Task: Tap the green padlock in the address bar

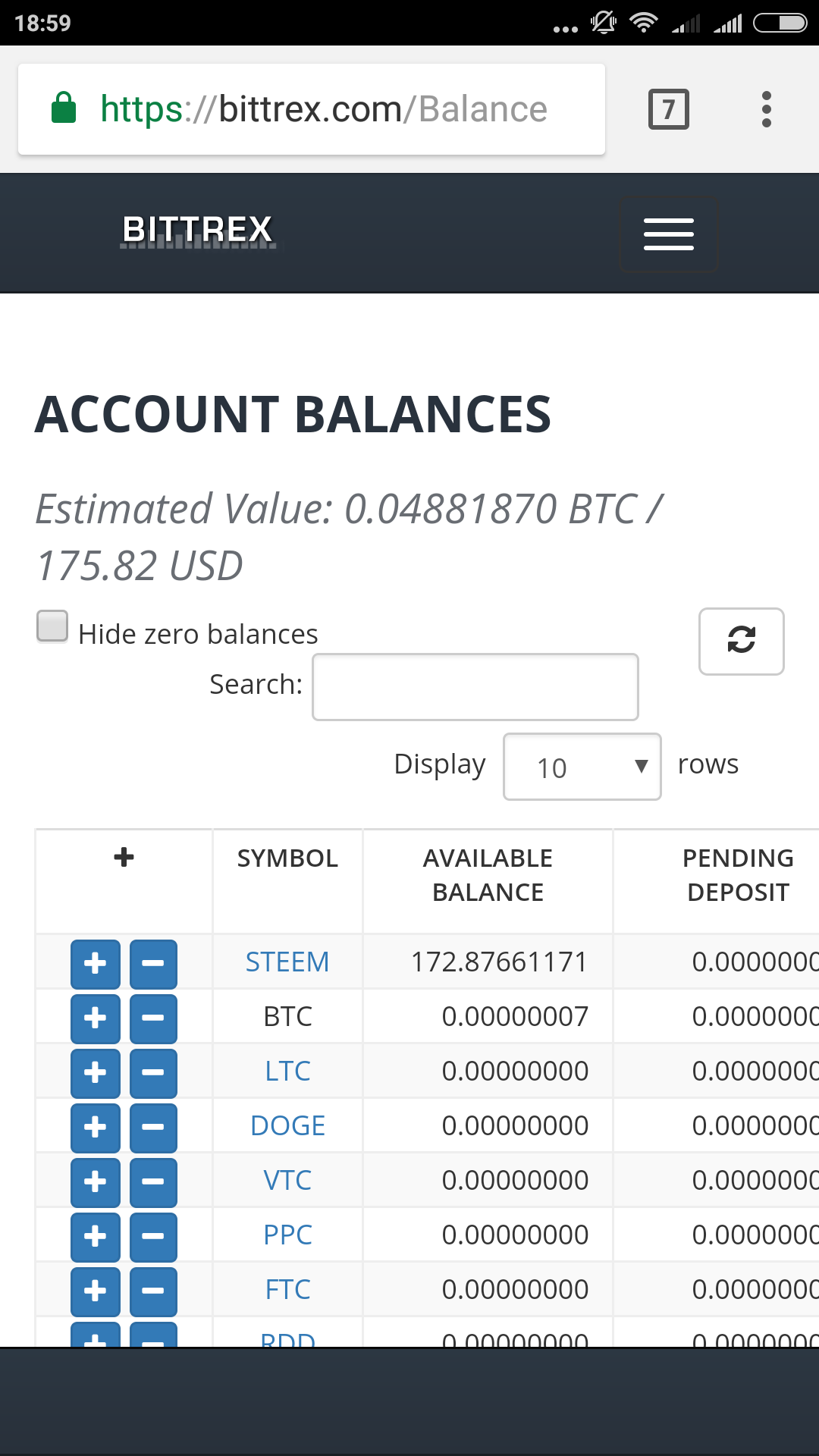Action: 64,108
